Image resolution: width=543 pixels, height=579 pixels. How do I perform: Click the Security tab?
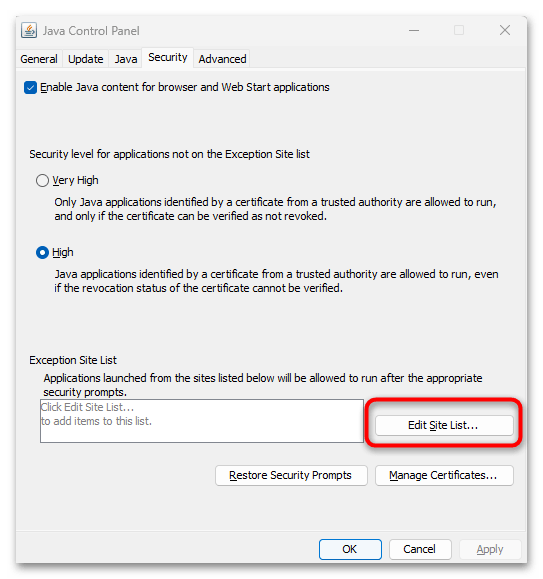(x=168, y=58)
